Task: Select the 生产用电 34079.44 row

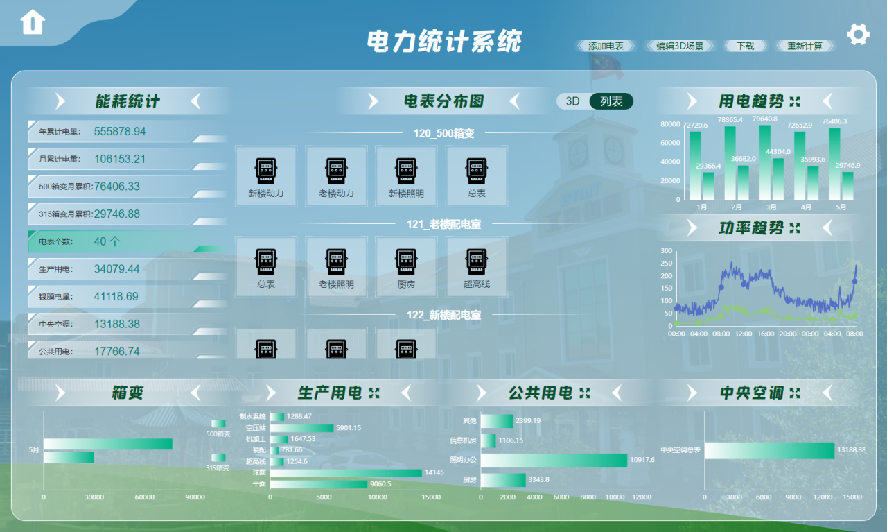Action: pyautogui.click(x=127, y=269)
